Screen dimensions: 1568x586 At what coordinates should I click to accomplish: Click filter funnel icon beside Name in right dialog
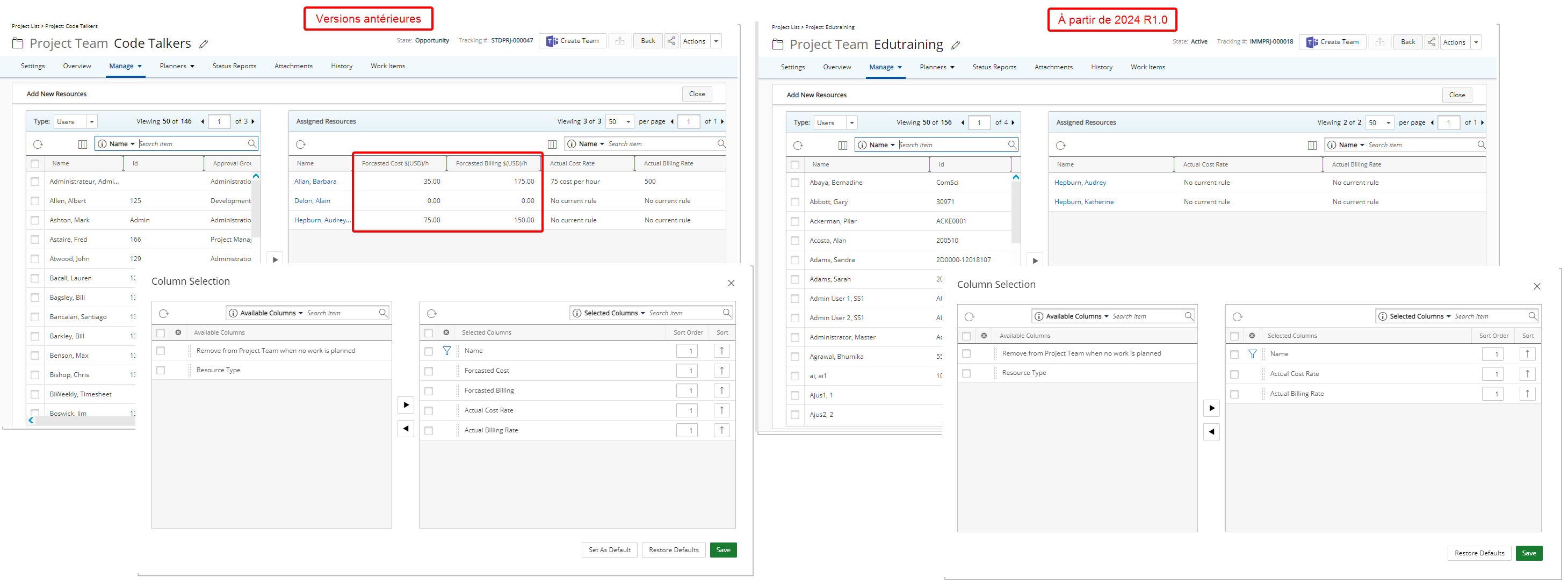pyautogui.click(x=1252, y=354)
